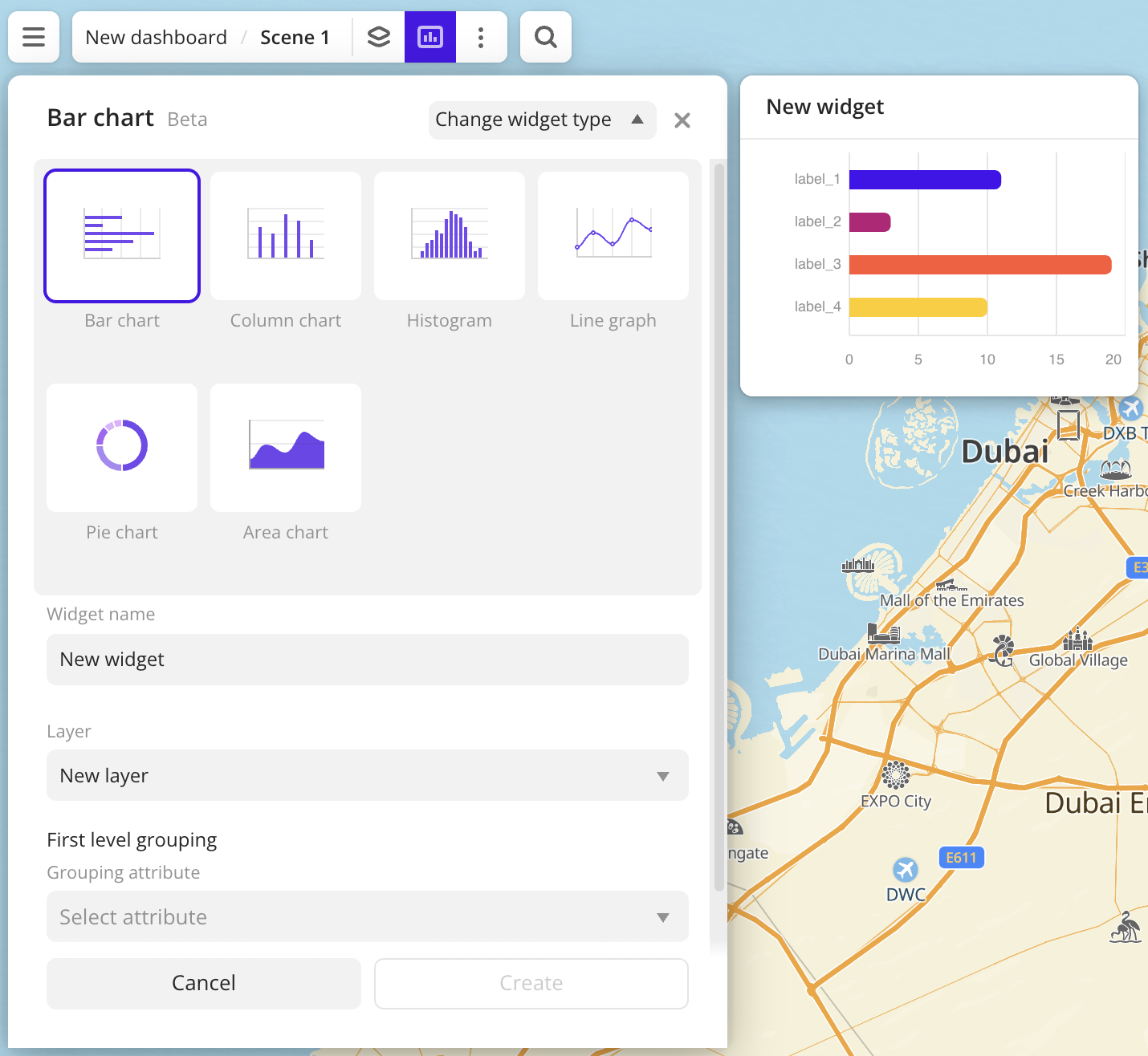Screen dimensions: 1148x1056
Task: Select the Bar chart widget type
Action: pos(122,236)
